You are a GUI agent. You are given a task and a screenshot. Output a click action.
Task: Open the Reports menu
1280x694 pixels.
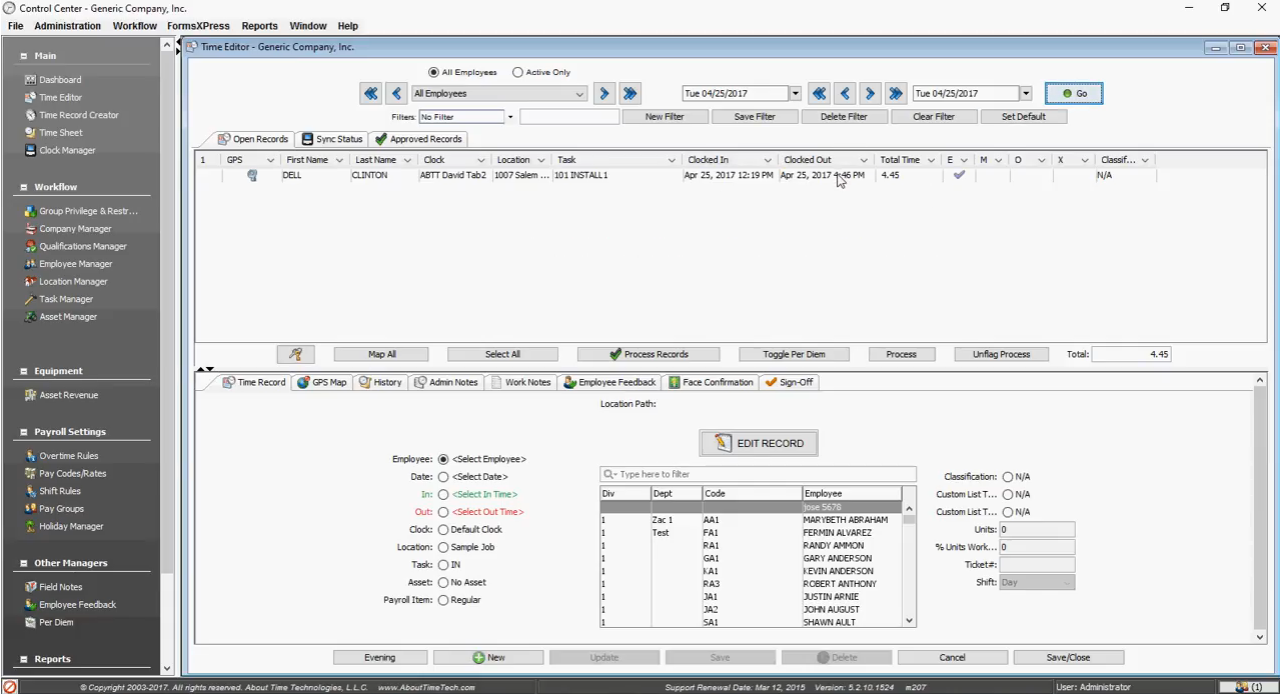tap(259, 26)
